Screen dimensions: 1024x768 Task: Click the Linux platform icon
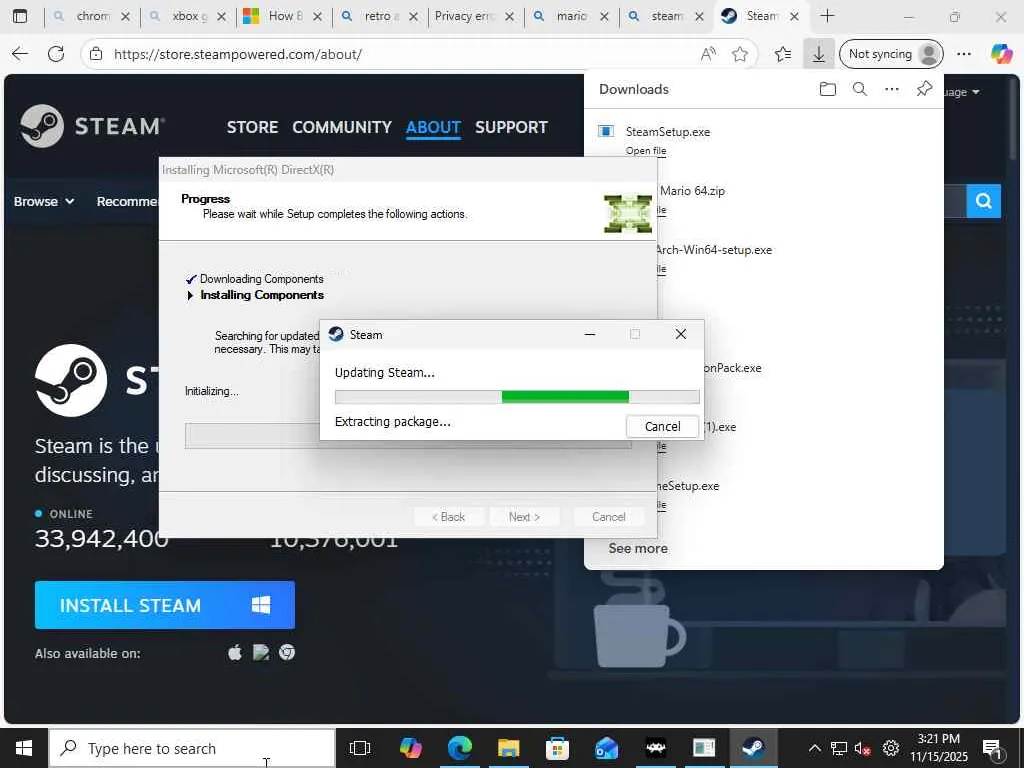click(x=261, y=652)
